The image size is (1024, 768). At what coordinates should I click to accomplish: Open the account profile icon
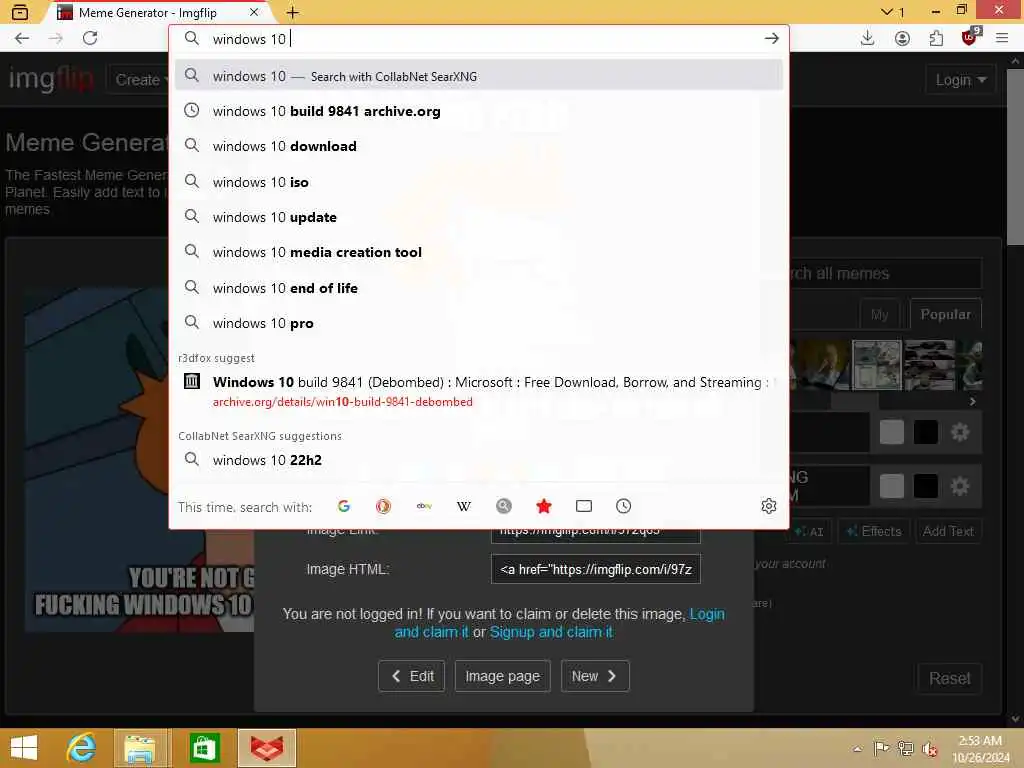pos(902,39)
